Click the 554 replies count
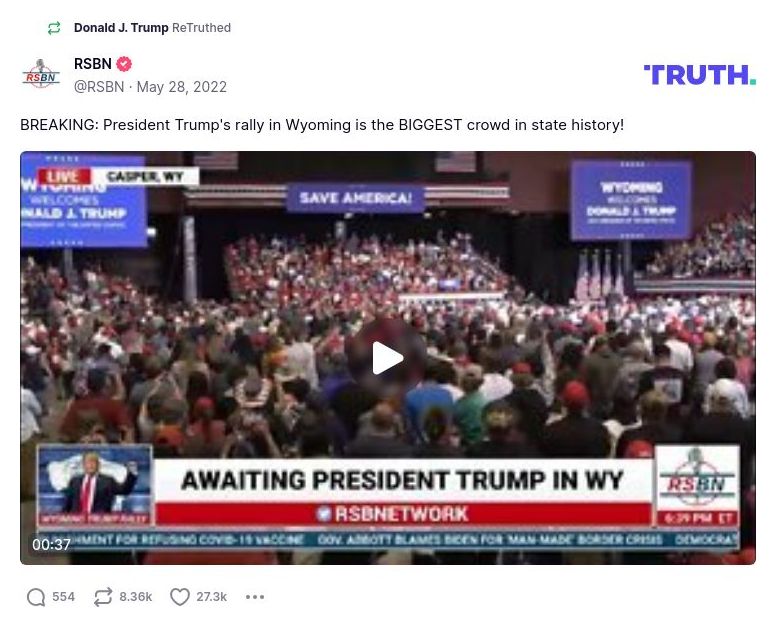777x627 pixels. [x=63, y=597]
